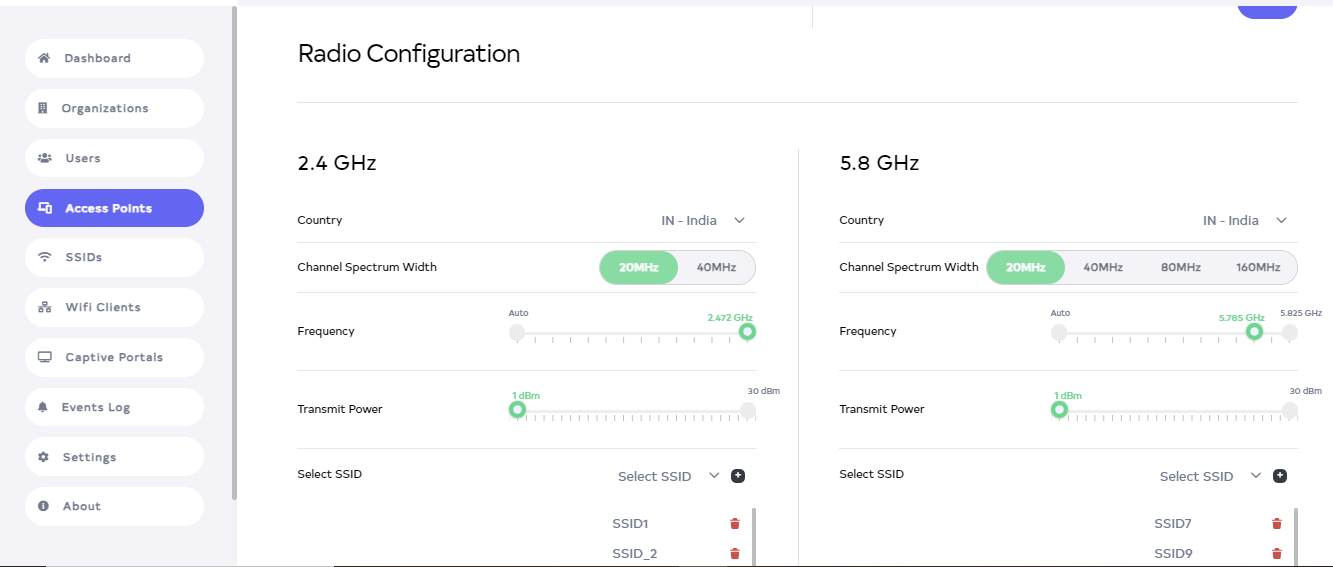The image size is (1333, 567).
Task: Go to the Captive Portals page
Action: pyautogui.click(x=113, y=357)
